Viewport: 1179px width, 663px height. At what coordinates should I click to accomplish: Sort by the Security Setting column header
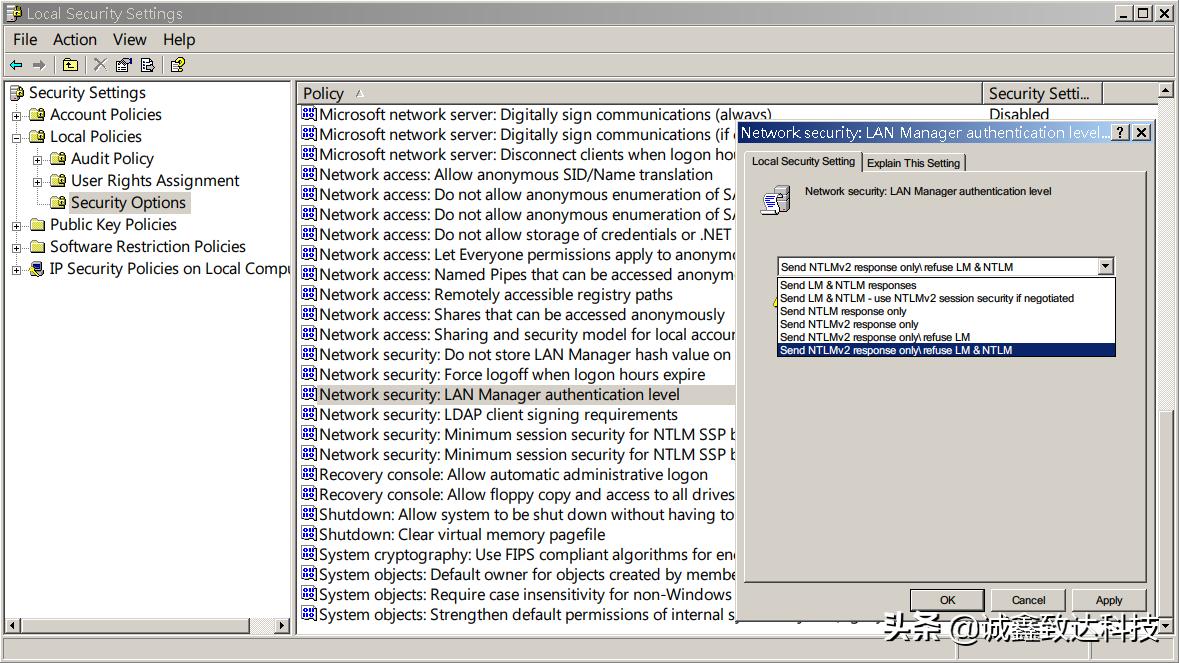pyautogui.click(x=1042, y=93)
